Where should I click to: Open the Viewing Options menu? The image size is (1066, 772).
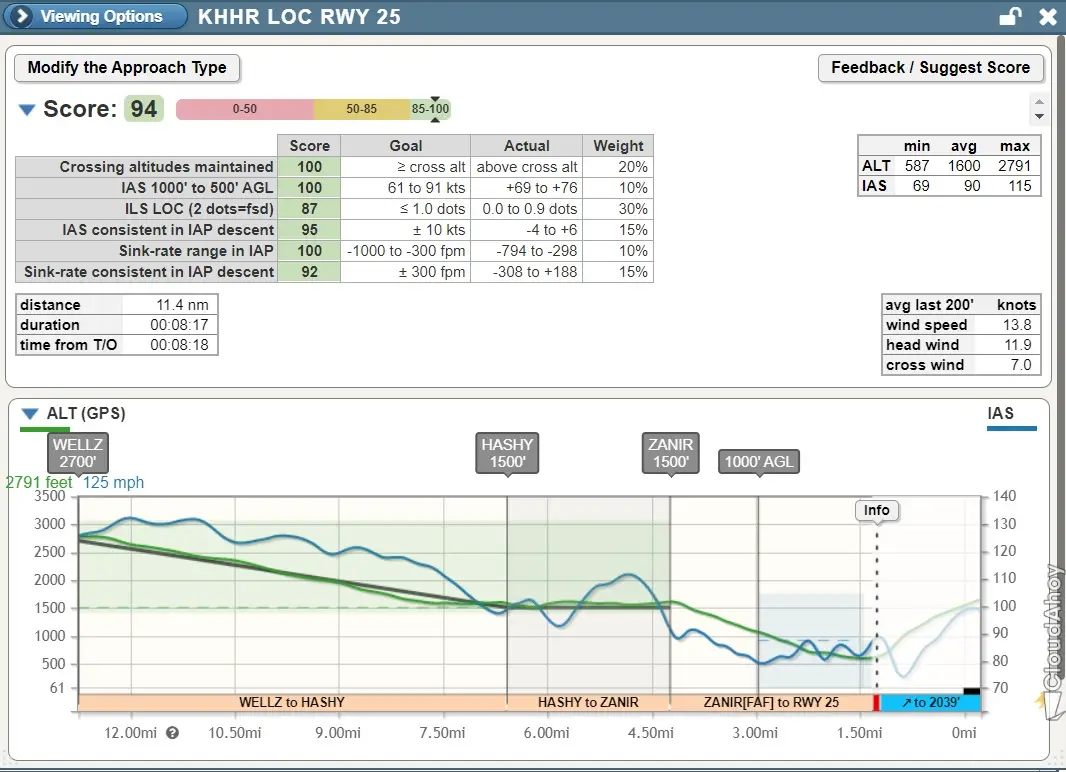(94, 17)
